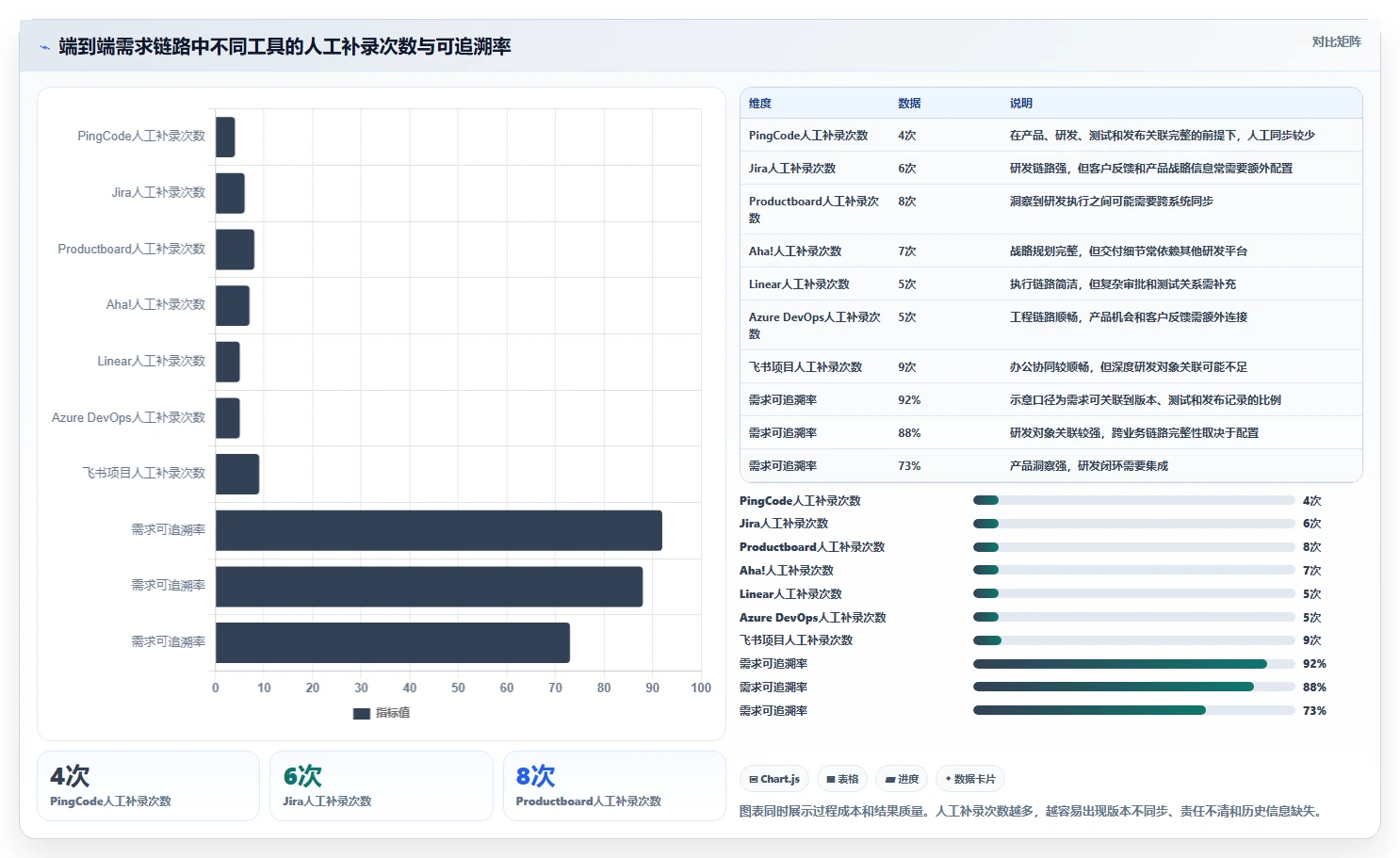Click the Azure DevOps人工补录次数 axis label in the chart

point(128,417)
